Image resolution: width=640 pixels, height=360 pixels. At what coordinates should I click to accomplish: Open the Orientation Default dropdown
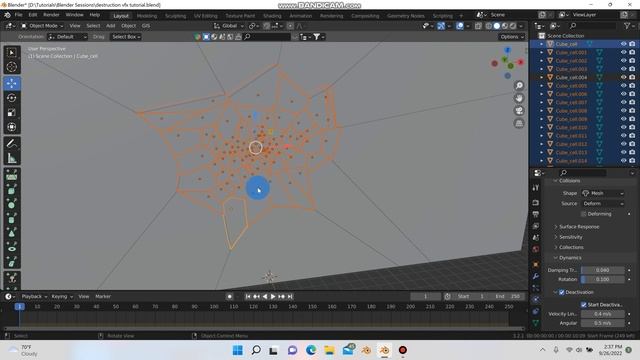coord(68,37)
